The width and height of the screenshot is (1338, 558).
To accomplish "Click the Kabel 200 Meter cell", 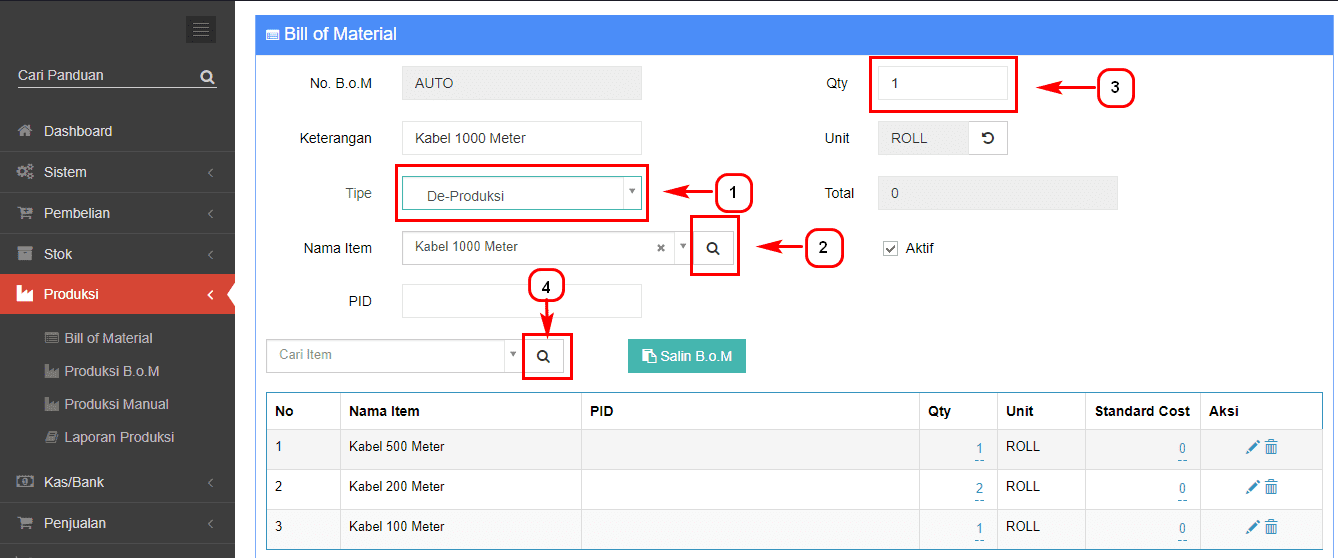I will [460, 490].
